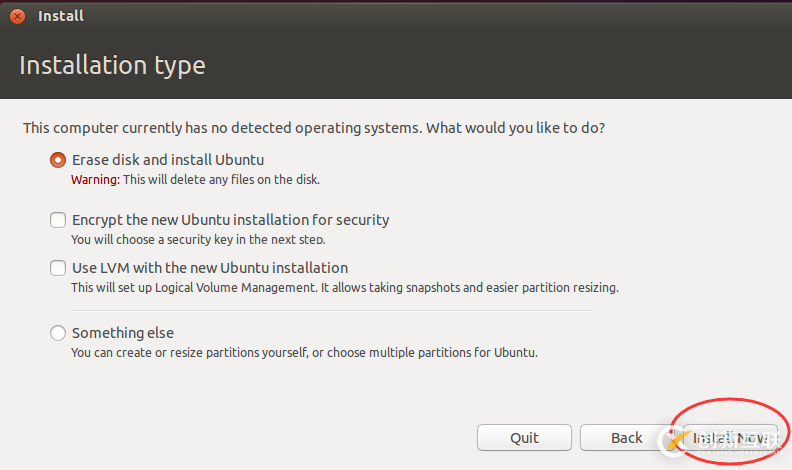Close the Install window

point(18,16)
